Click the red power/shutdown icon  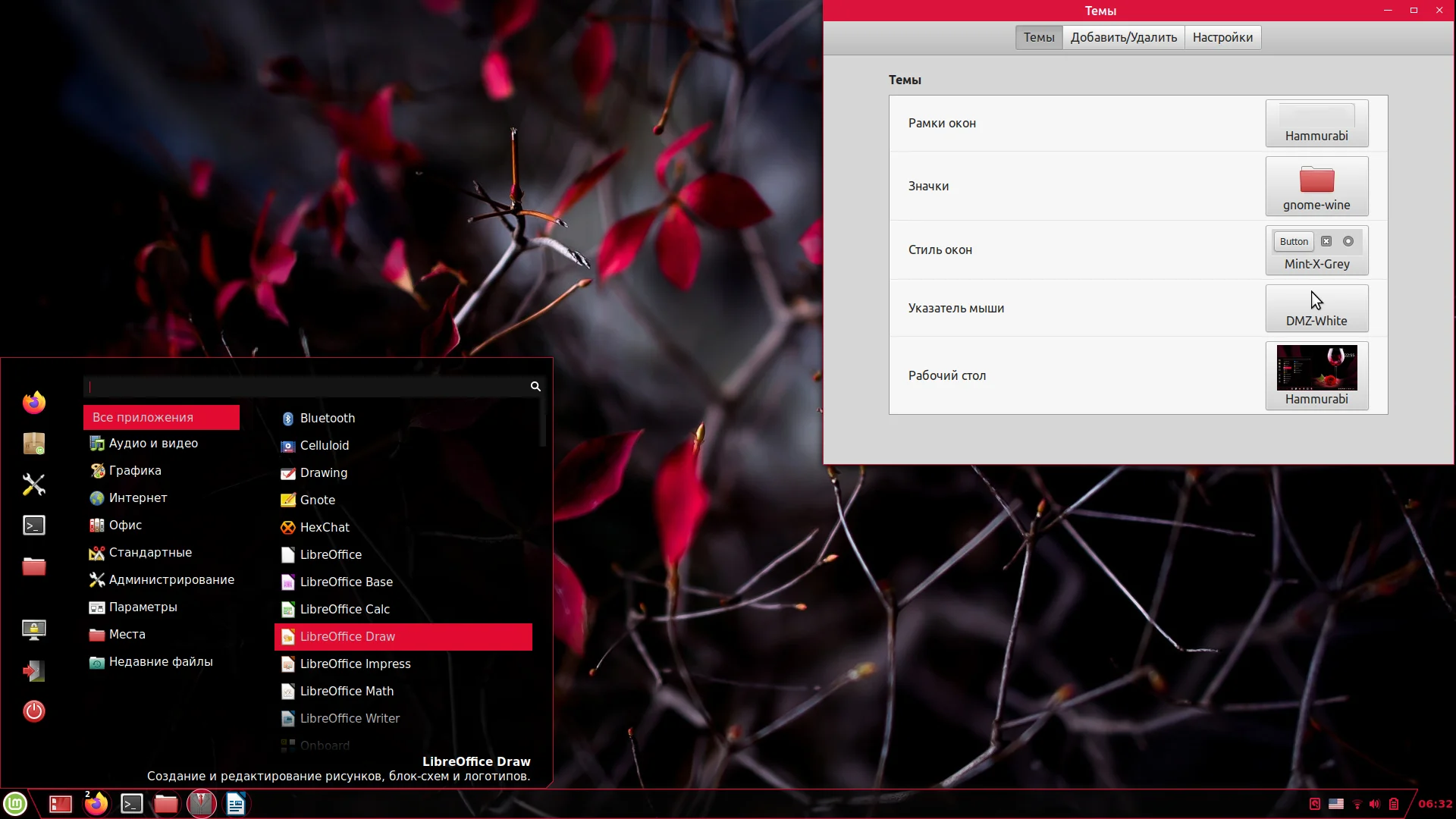click(34, 711)
